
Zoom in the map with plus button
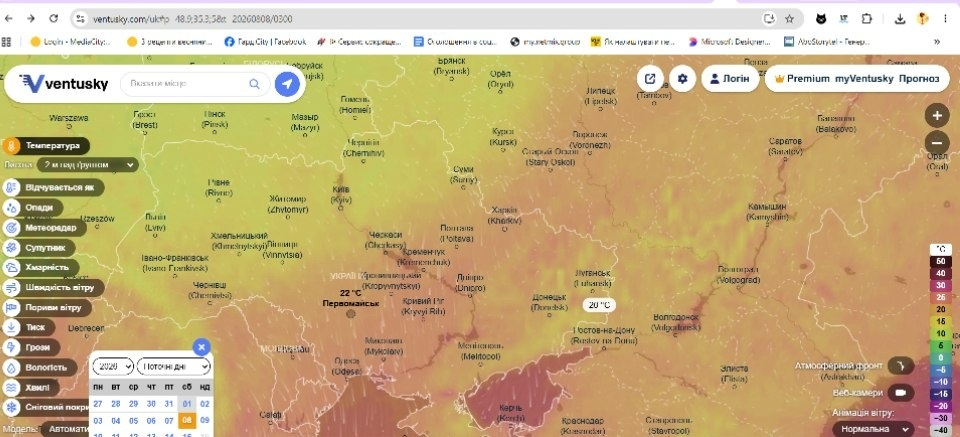937,115
